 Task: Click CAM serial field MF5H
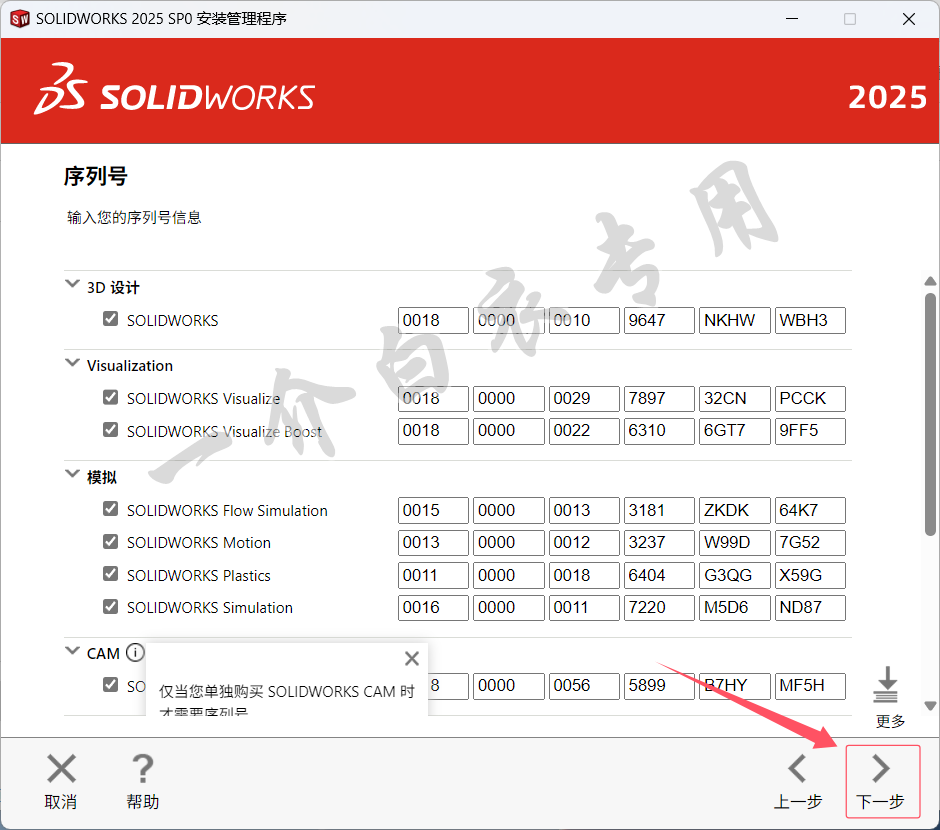(811, 686)
